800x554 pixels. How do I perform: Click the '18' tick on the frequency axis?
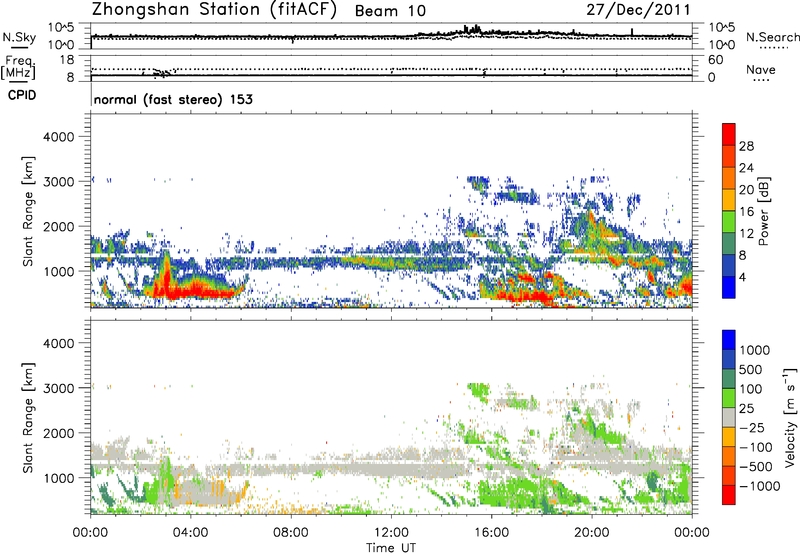[67, 60]
